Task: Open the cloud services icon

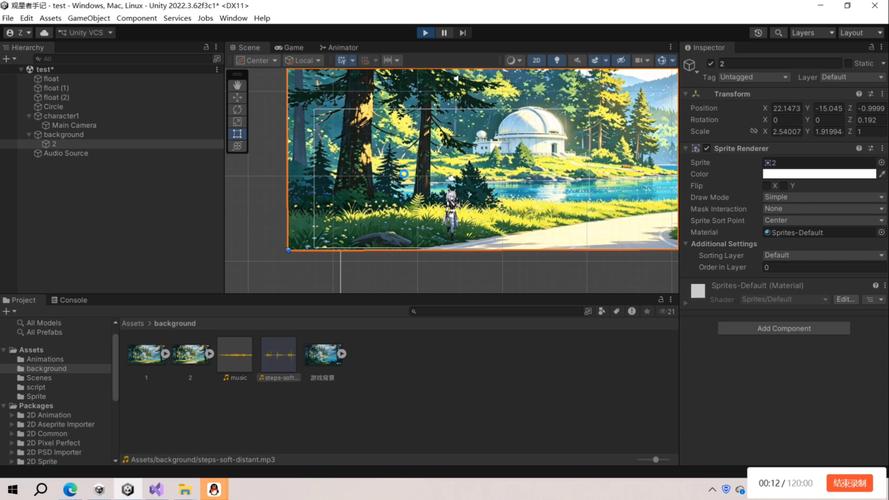Action: [x=44, y=33]
